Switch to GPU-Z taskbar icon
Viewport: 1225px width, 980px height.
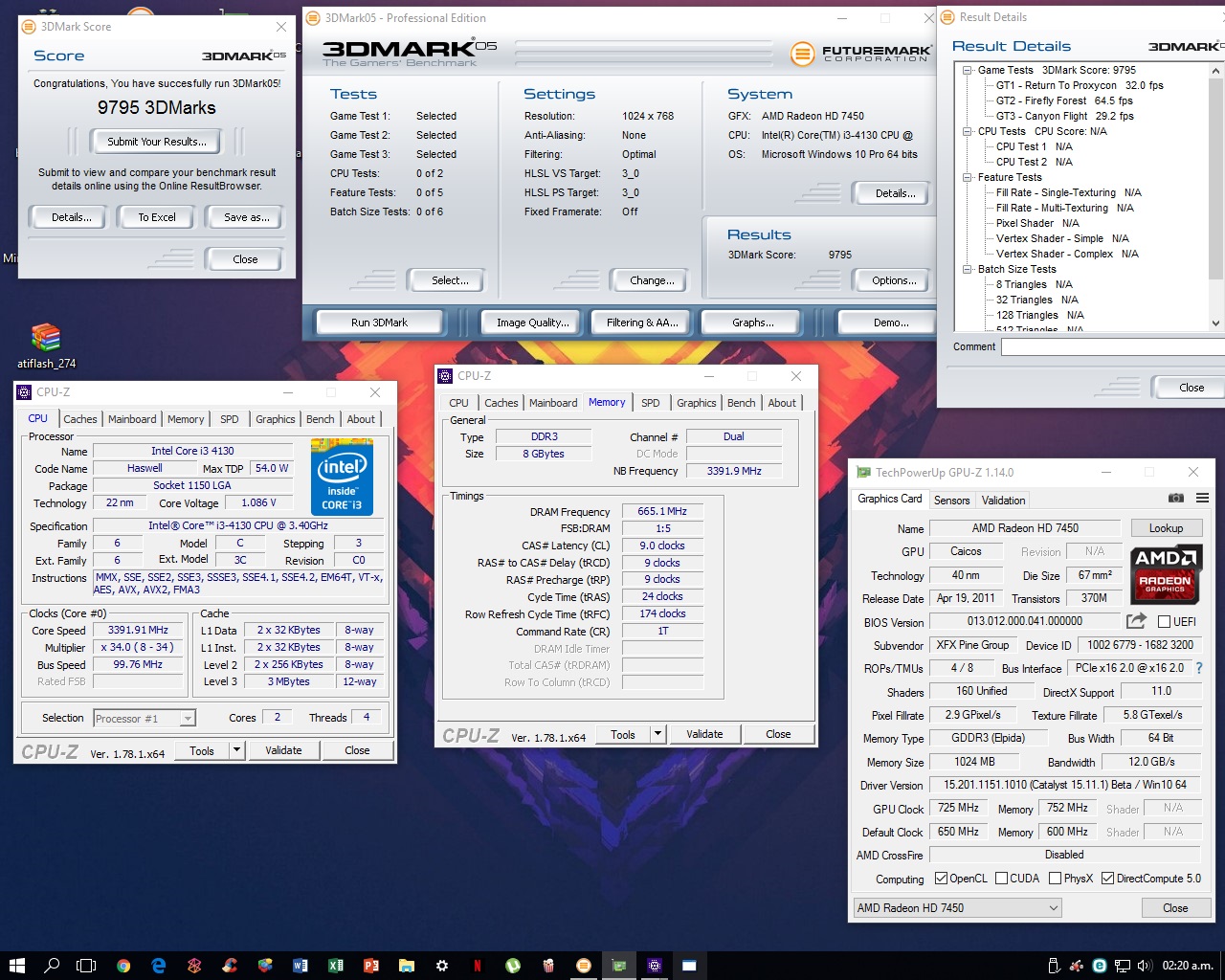point(618,966)
